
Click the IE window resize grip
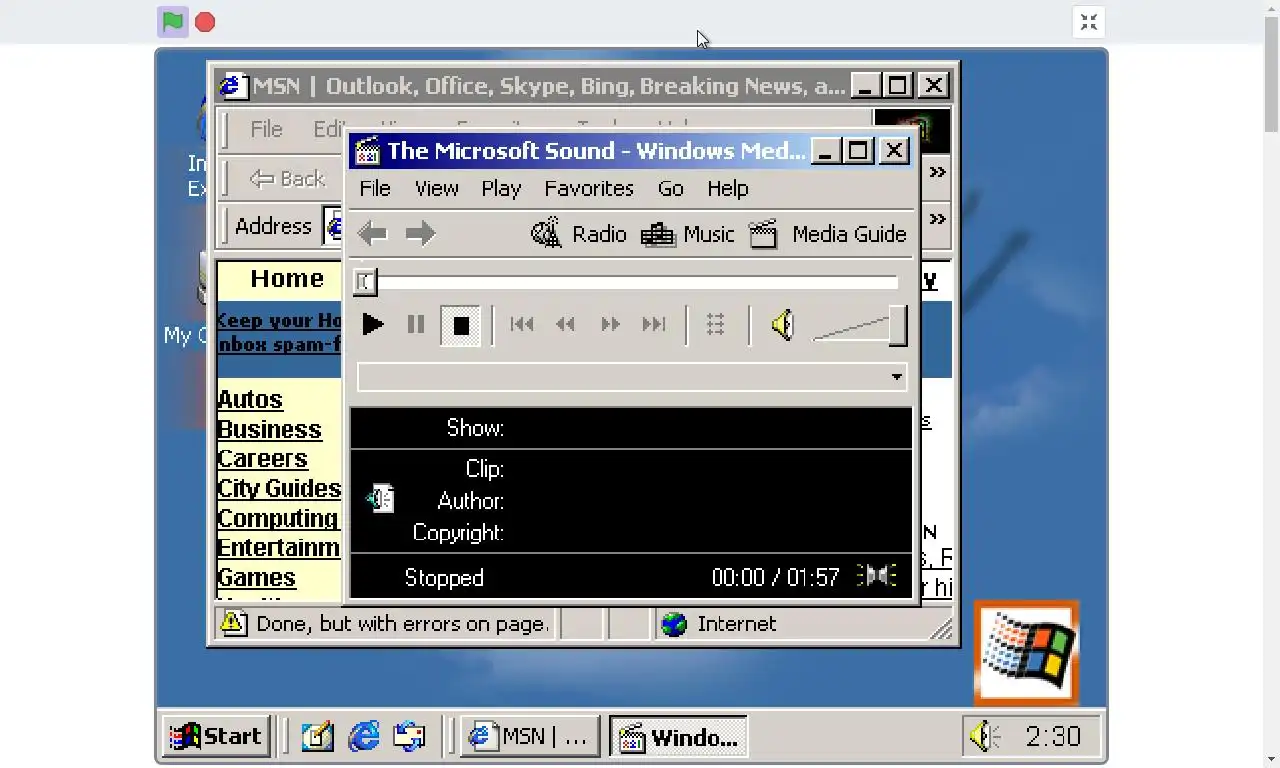tap(942, 628)
